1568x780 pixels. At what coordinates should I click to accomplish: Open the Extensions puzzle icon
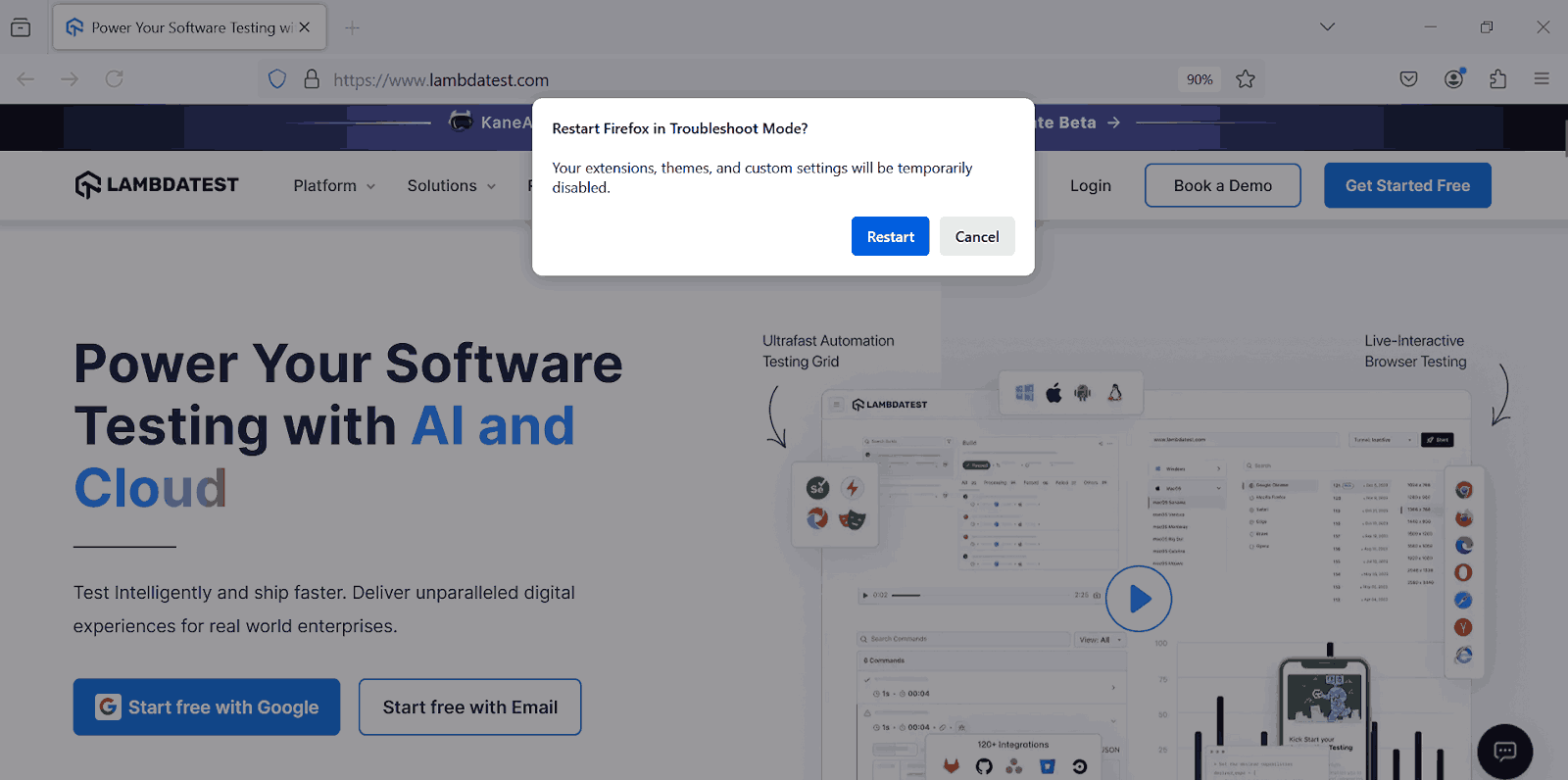(x=1497, y=79)
